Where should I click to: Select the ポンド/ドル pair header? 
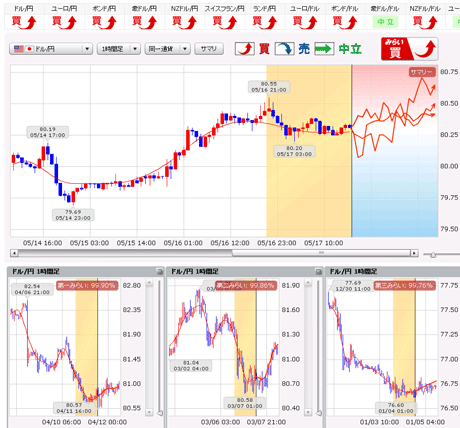[x=344, y=9]
